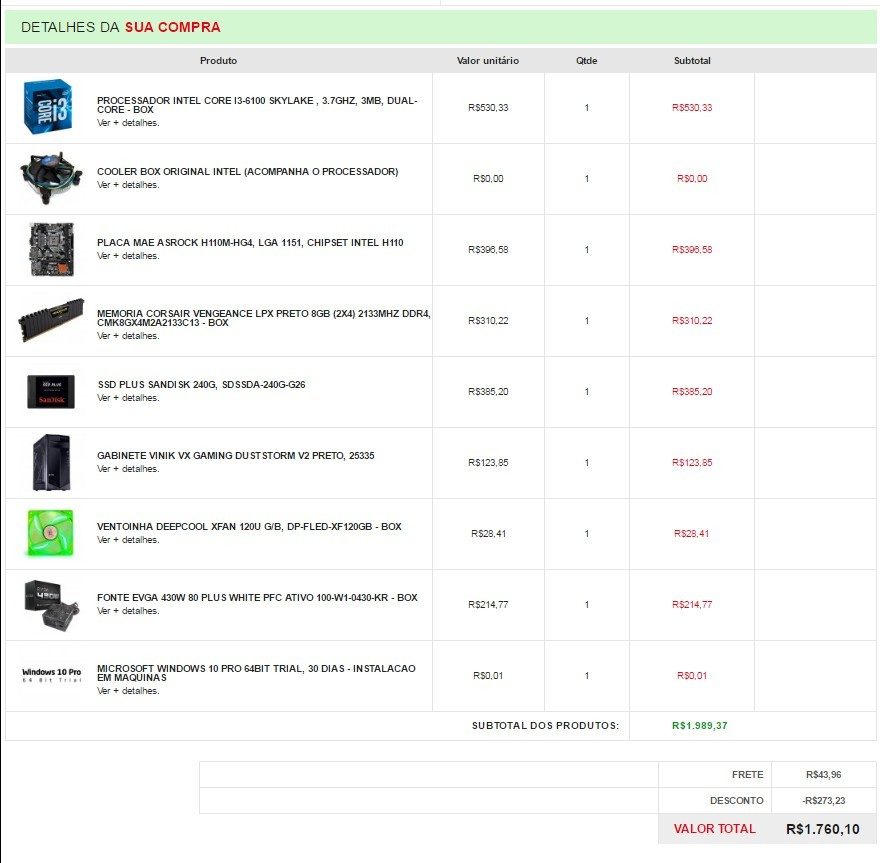Click the EVGA 430W power supply image
The image size is (880, 863).
(x=52, y=605)
